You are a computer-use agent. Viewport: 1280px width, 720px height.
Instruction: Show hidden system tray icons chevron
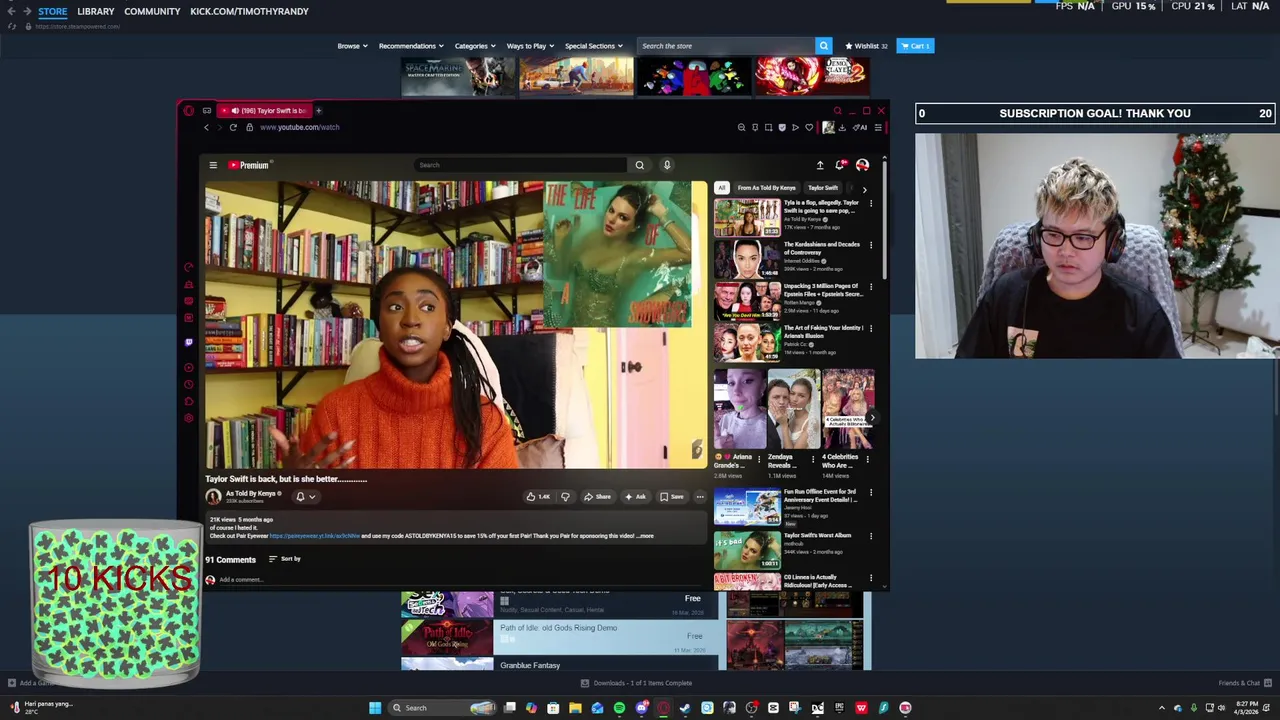point(1162,708)
